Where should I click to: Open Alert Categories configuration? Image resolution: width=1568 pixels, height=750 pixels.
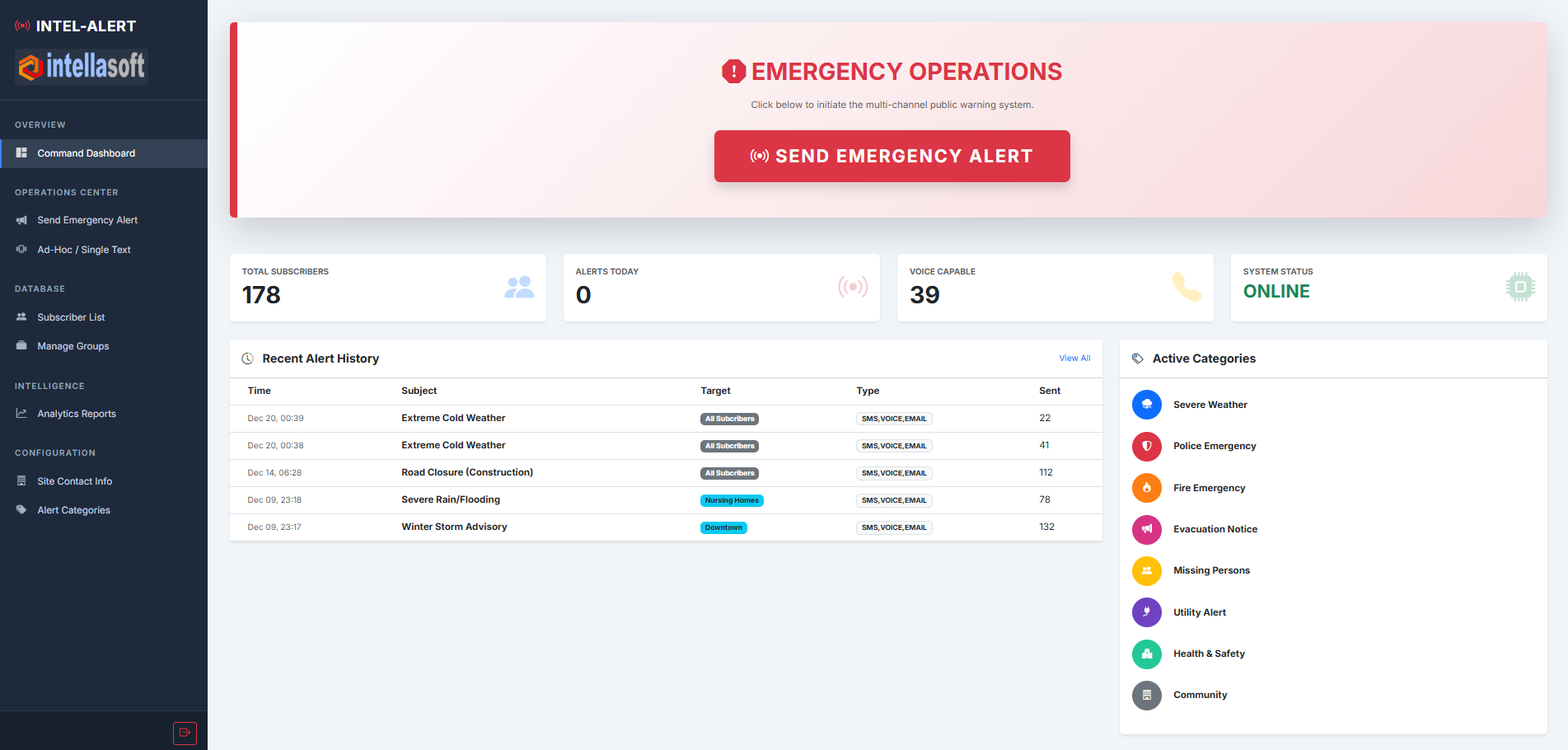click(73, 510)
